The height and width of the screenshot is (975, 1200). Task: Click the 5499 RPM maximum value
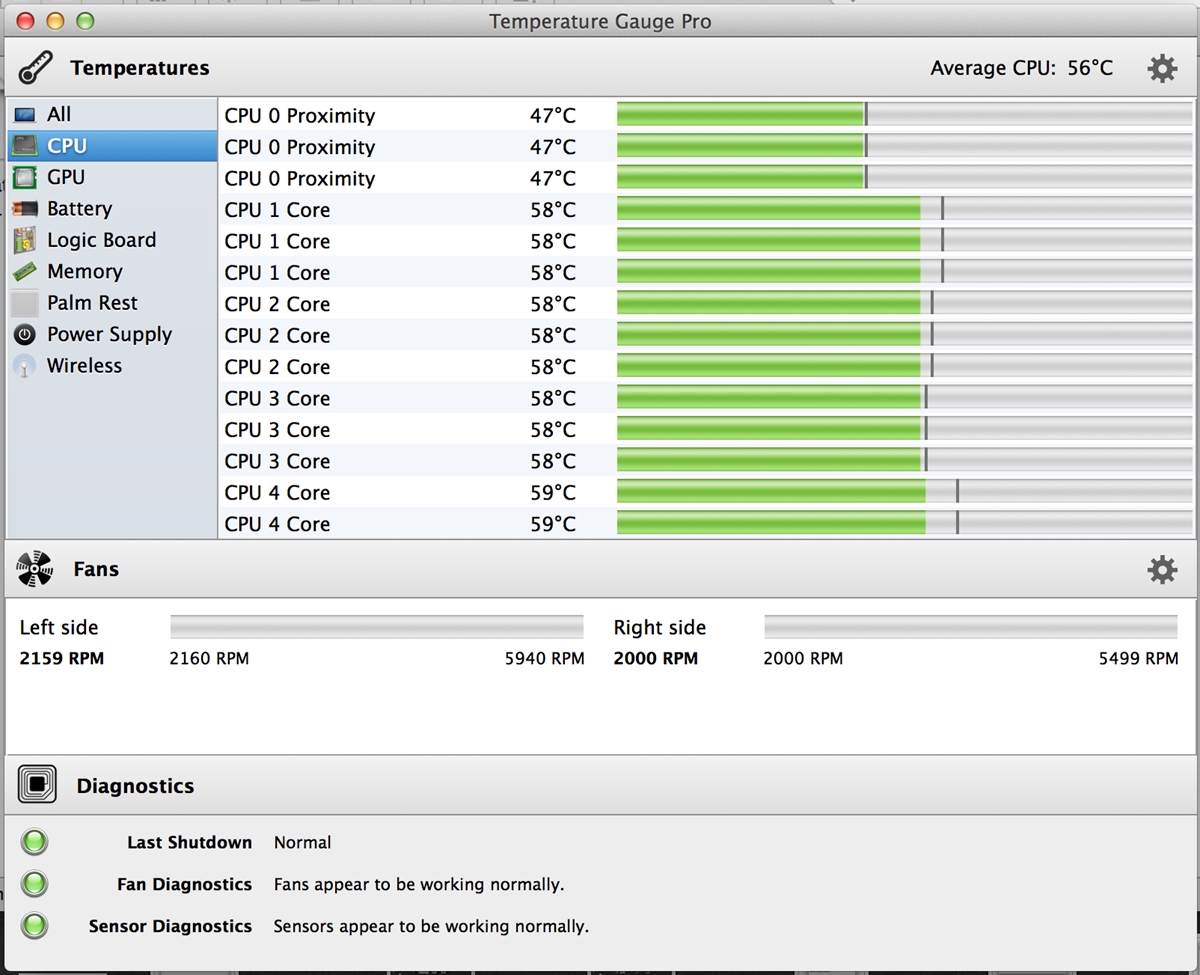click(1139, 659)
